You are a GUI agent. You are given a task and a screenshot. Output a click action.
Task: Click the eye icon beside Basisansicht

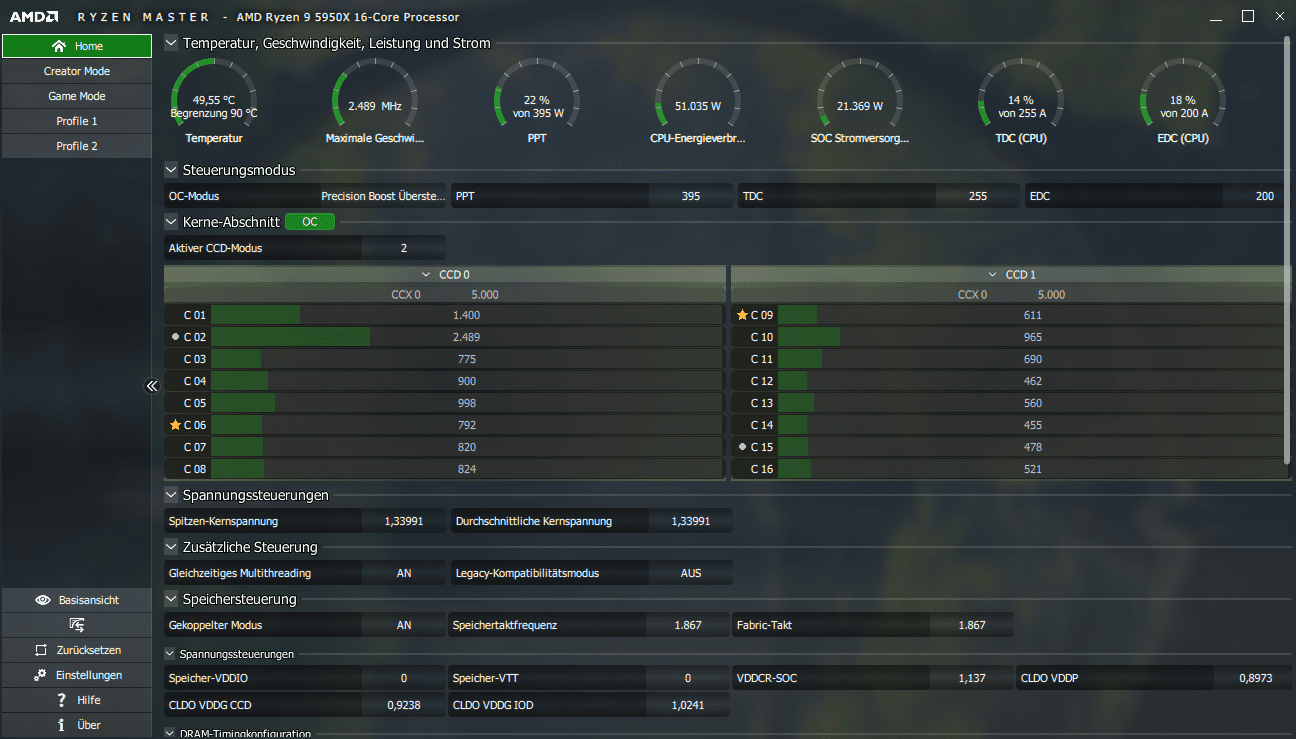click(43, 600)
